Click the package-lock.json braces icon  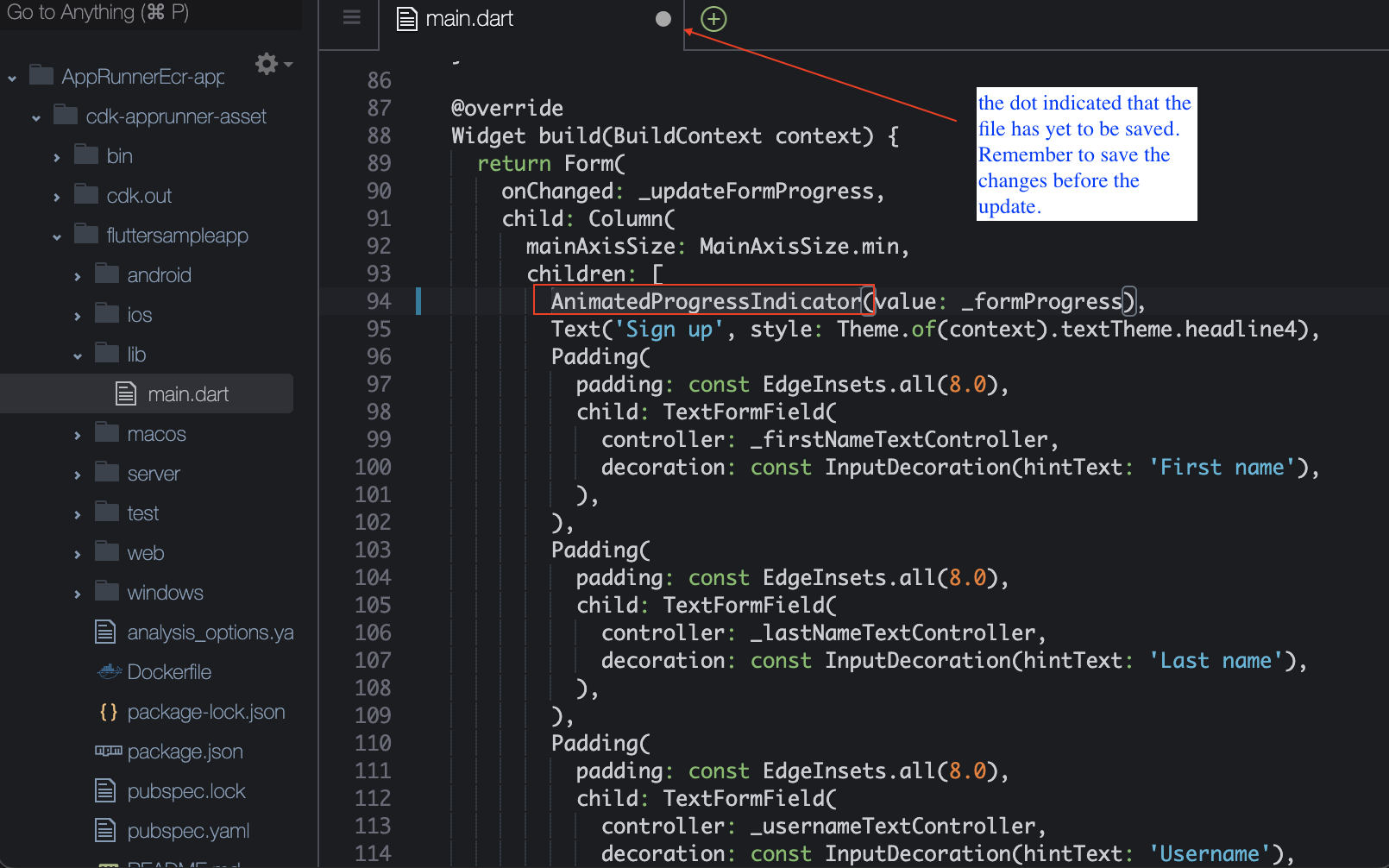click(108, 712)
